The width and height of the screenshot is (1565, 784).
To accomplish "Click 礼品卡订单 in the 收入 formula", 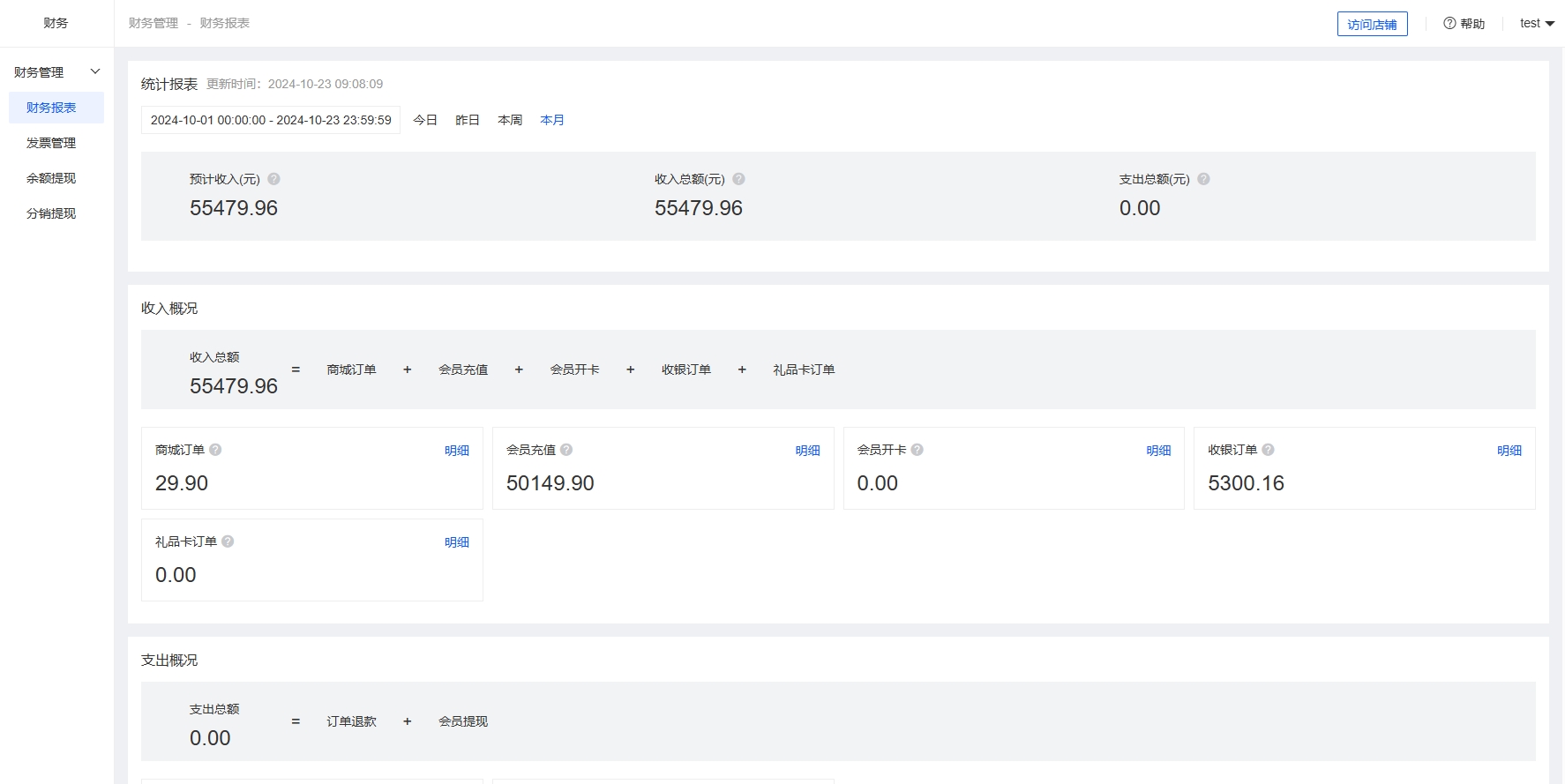I will pos(804,370).
